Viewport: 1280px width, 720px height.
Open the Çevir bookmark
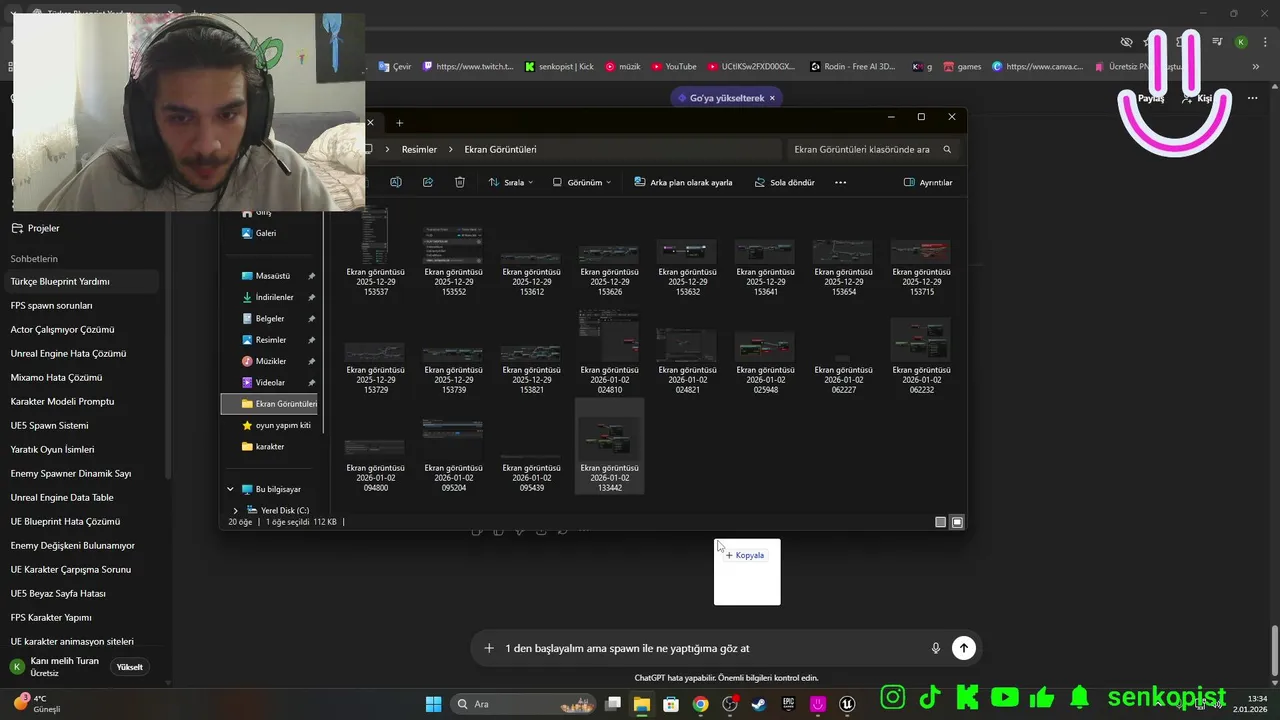(x=395, y=67)
